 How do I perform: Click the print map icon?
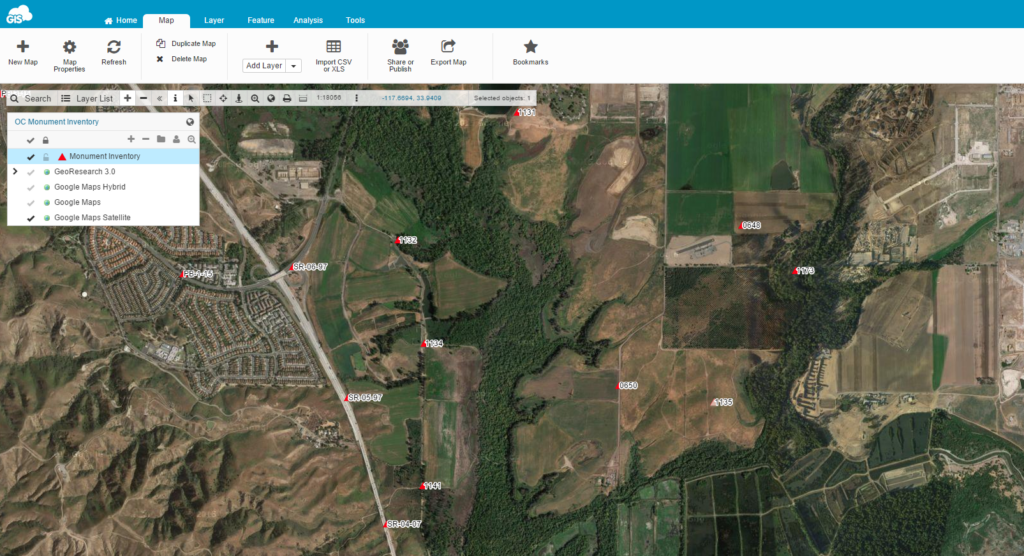(286, 98)
